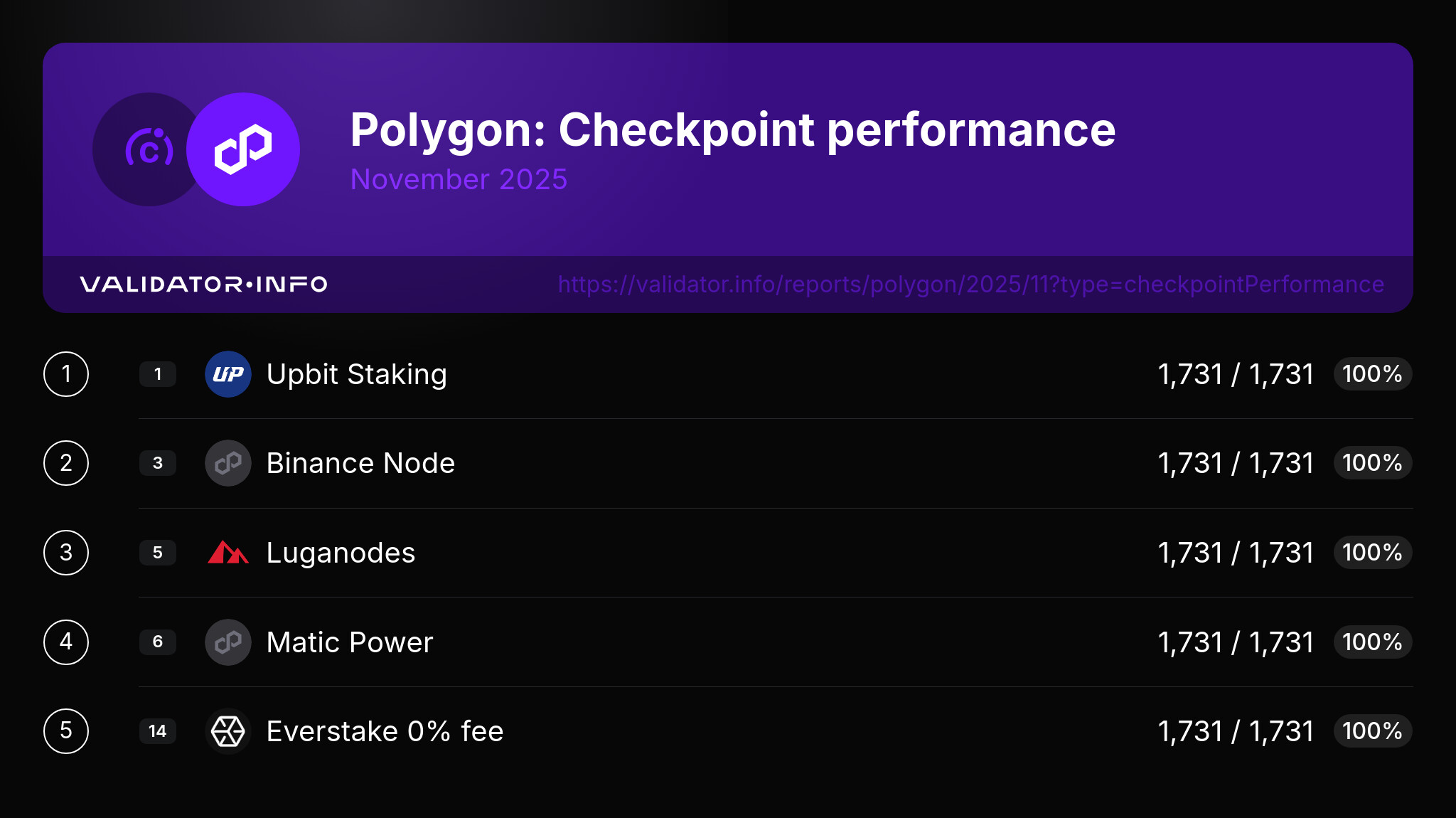Viewport: 1456px width, 818px height.
Task: Open the Upbit Staking validator name
Action: coord(357,374)
